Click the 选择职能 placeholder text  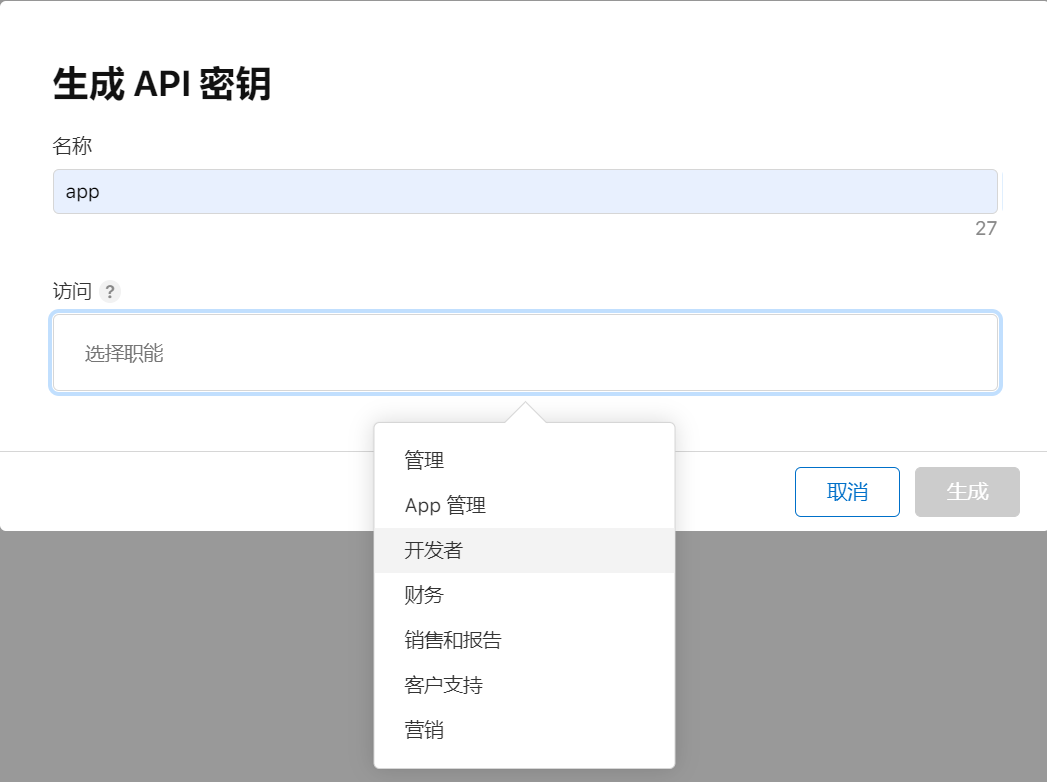[x=124, y=353]
